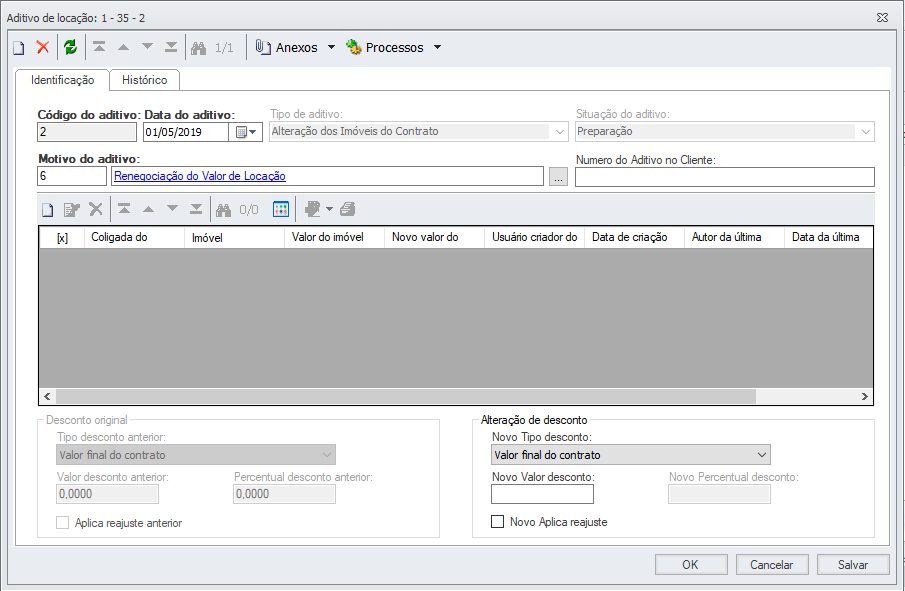Go to previous record in top toolbar

(124, 47)
